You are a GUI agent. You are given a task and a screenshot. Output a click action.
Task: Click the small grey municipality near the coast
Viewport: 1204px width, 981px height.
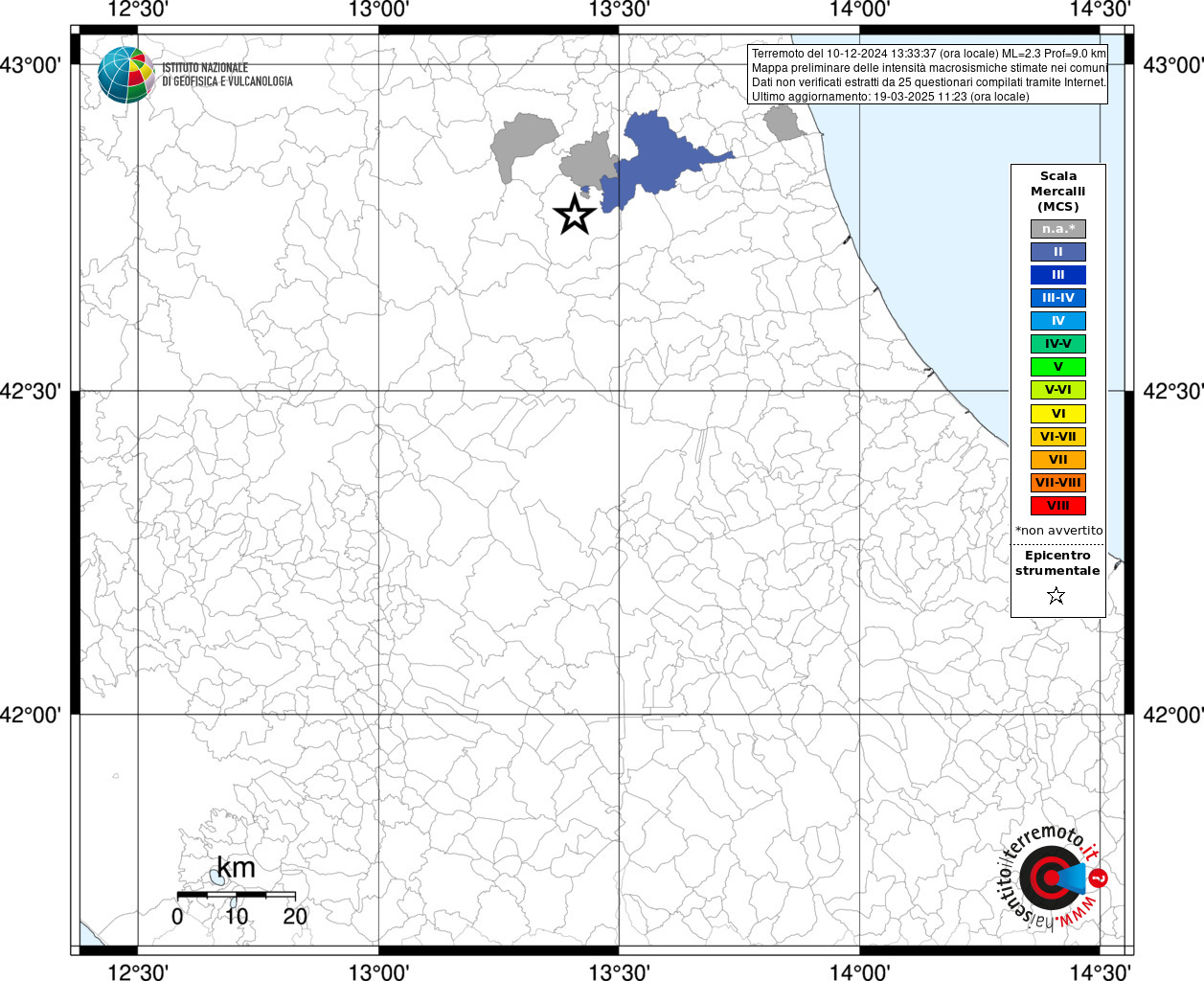783,123
